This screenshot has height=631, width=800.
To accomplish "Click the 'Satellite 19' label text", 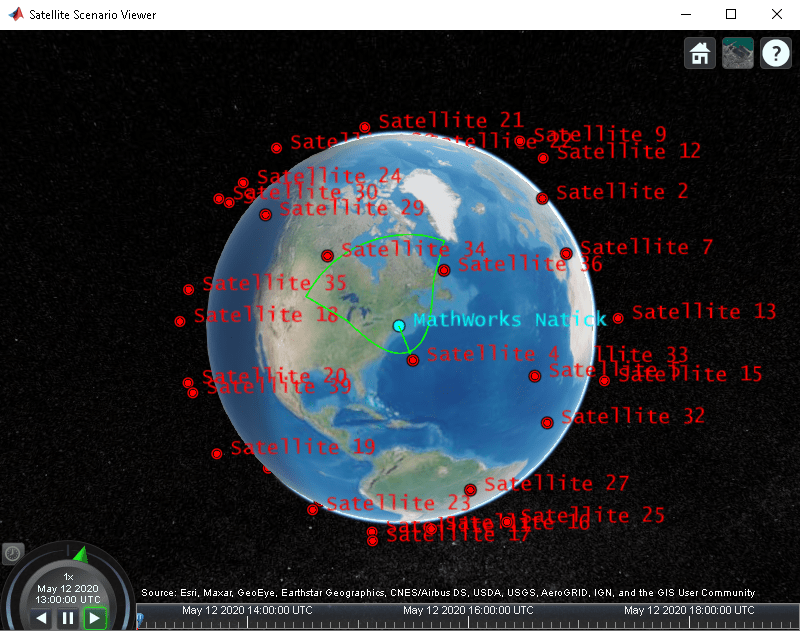I will click(x=303, y=447).
